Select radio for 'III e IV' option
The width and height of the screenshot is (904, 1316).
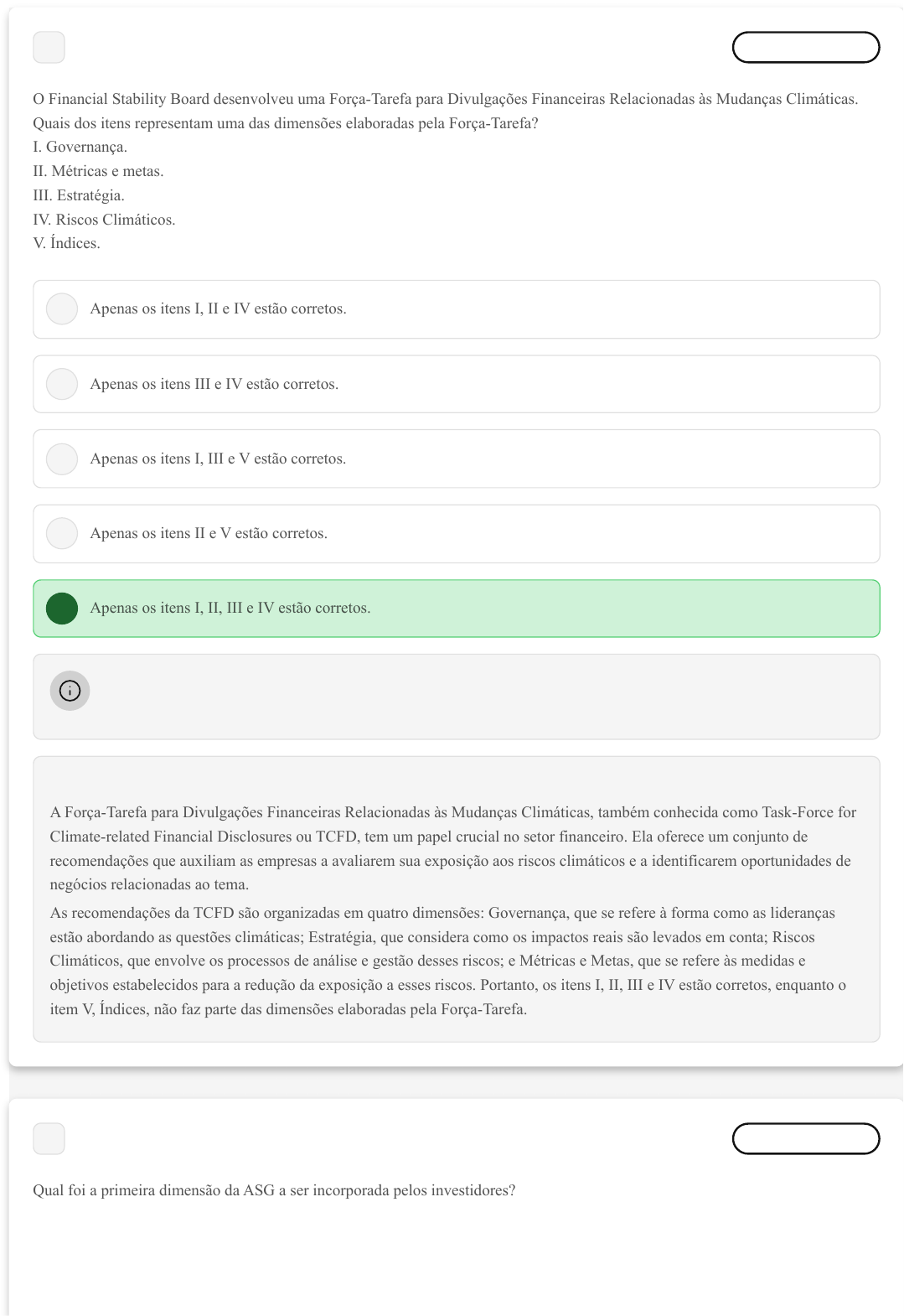pos(62,384)
